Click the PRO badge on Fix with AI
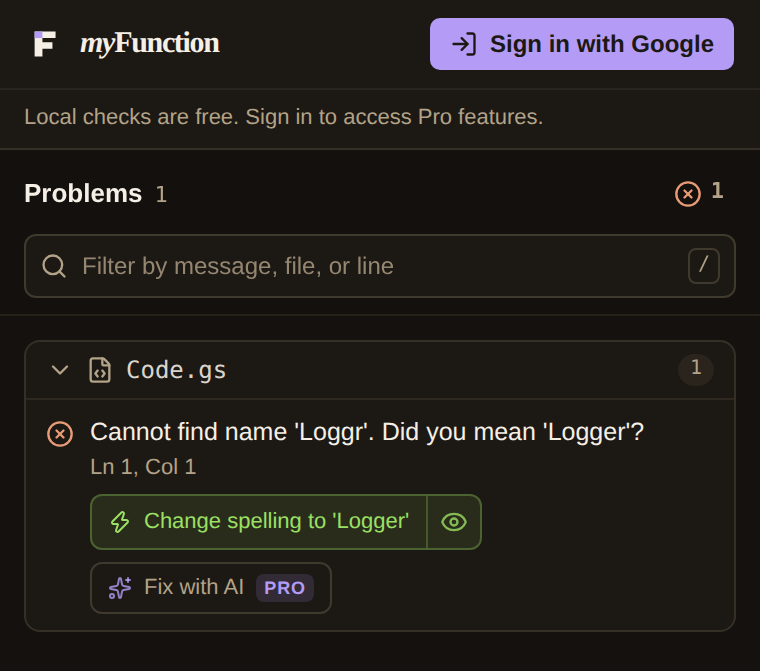The height and width of the screenshot is (671, 760). pyautogui.click(x=285, y=588)
